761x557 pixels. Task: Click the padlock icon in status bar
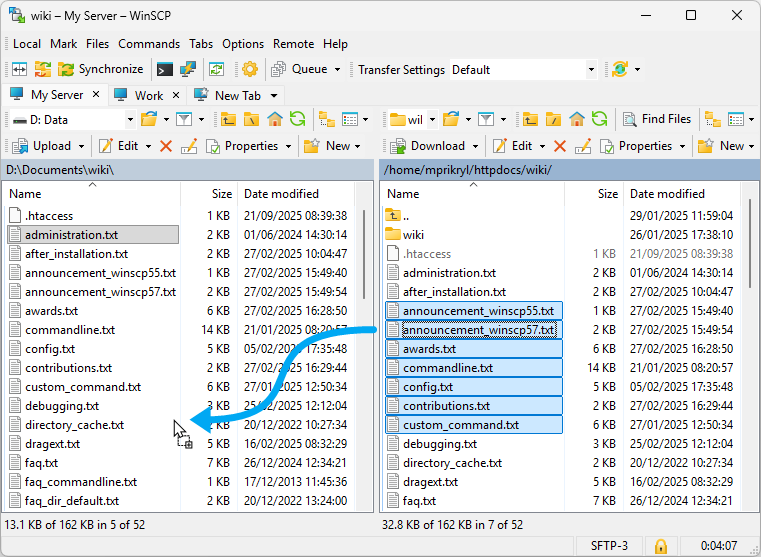pos(660,546)
